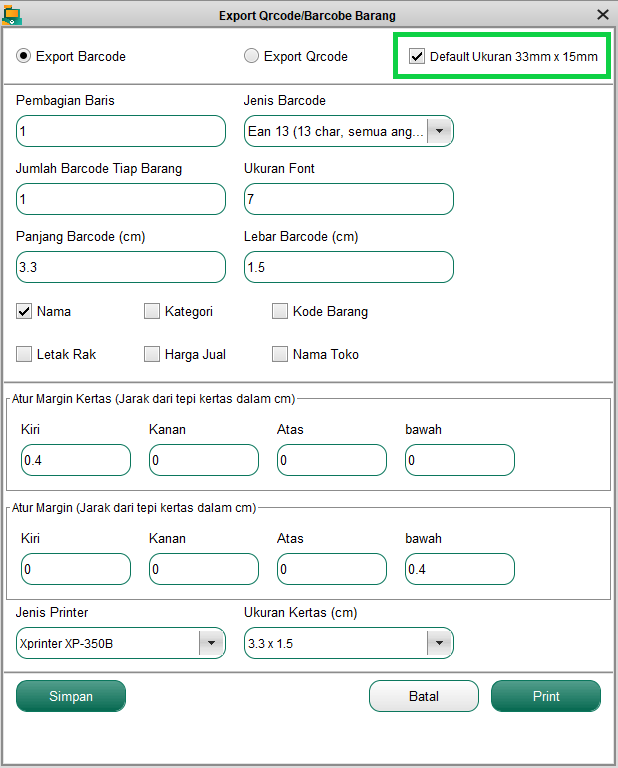This screenshot has width=618, height=768.
Task: Check the Harga Jual option
Action: click(152, 354)
